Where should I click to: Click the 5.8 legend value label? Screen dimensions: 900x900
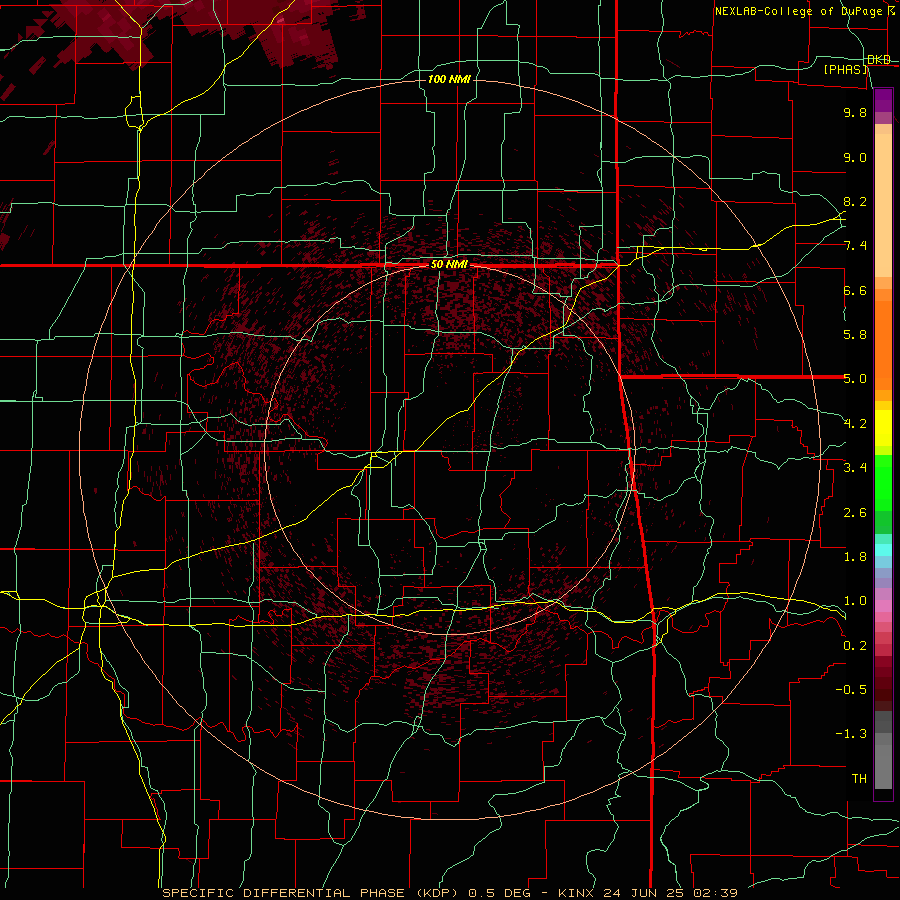point(855,335)
